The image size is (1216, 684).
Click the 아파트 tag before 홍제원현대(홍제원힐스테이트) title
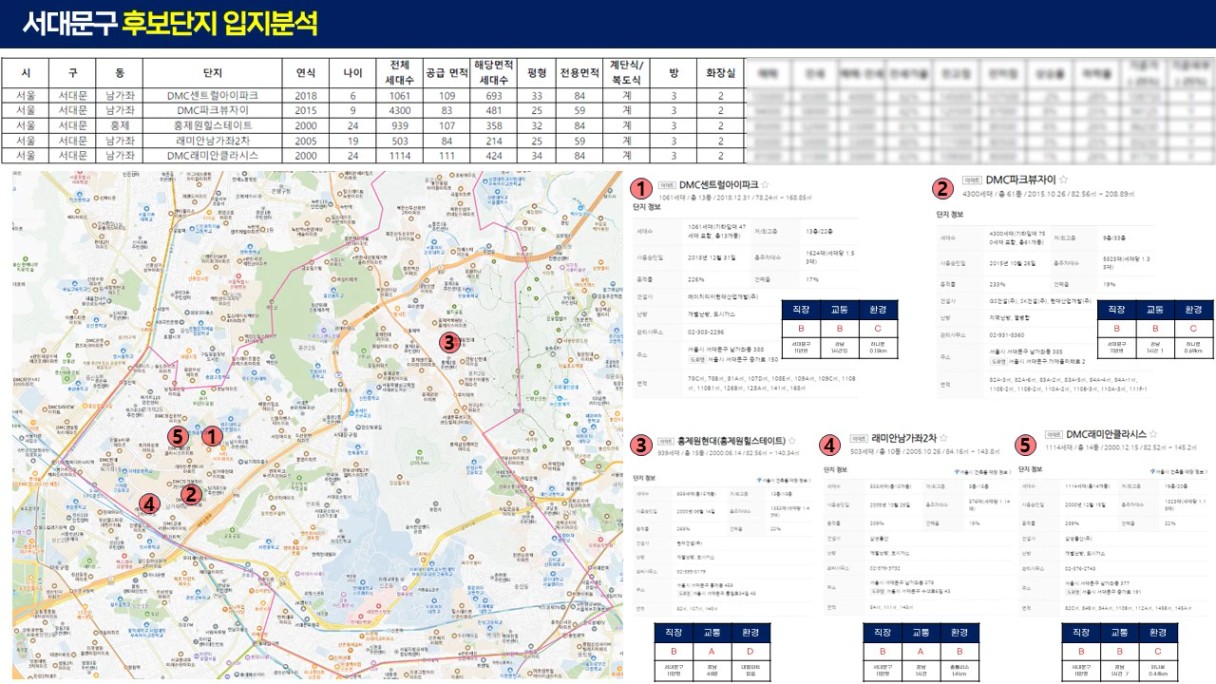point(667,440)
